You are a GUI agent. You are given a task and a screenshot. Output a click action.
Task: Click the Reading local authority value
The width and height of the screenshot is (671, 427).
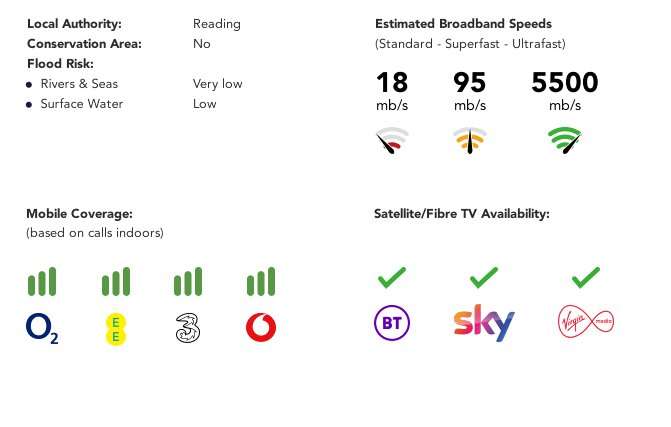pos(217,24)
